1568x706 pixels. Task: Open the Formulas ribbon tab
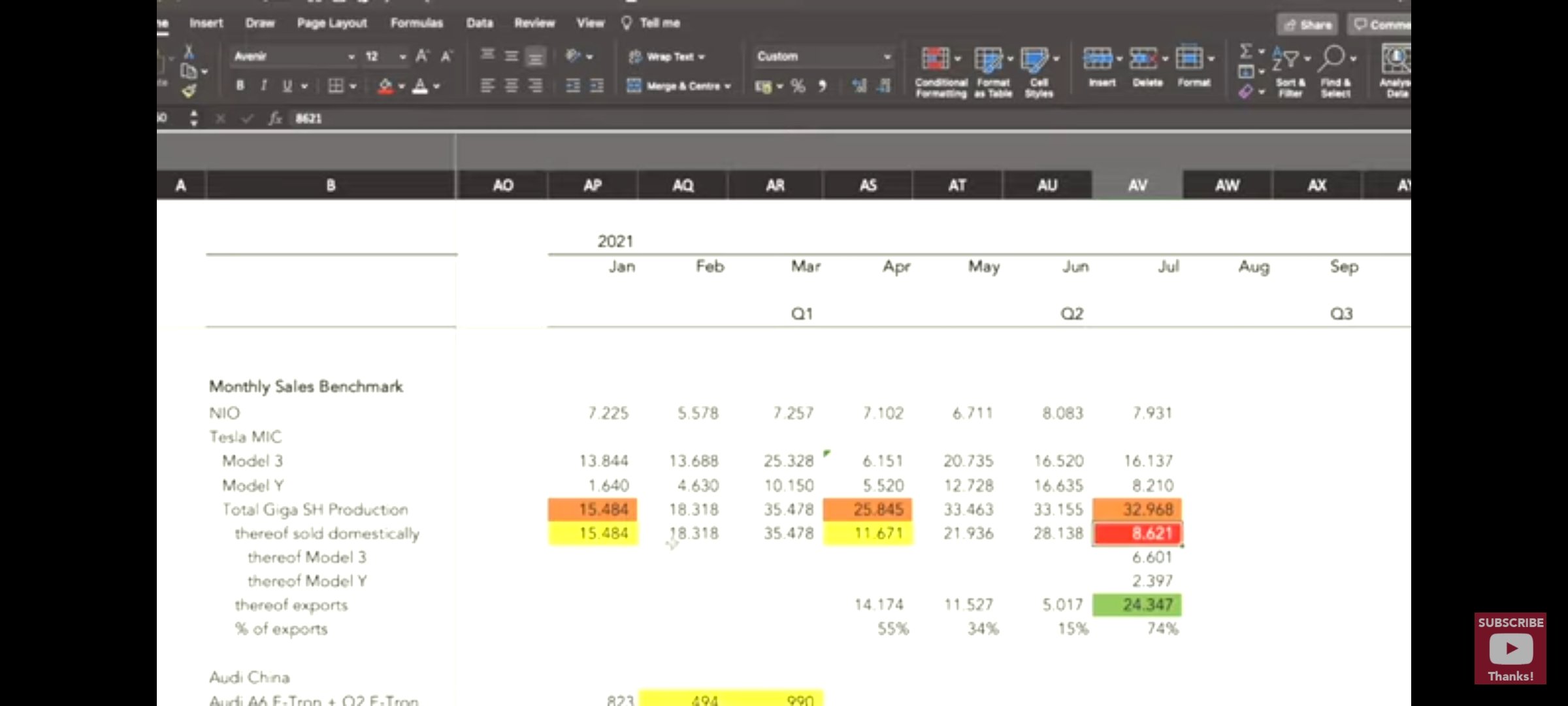point(416,23)
